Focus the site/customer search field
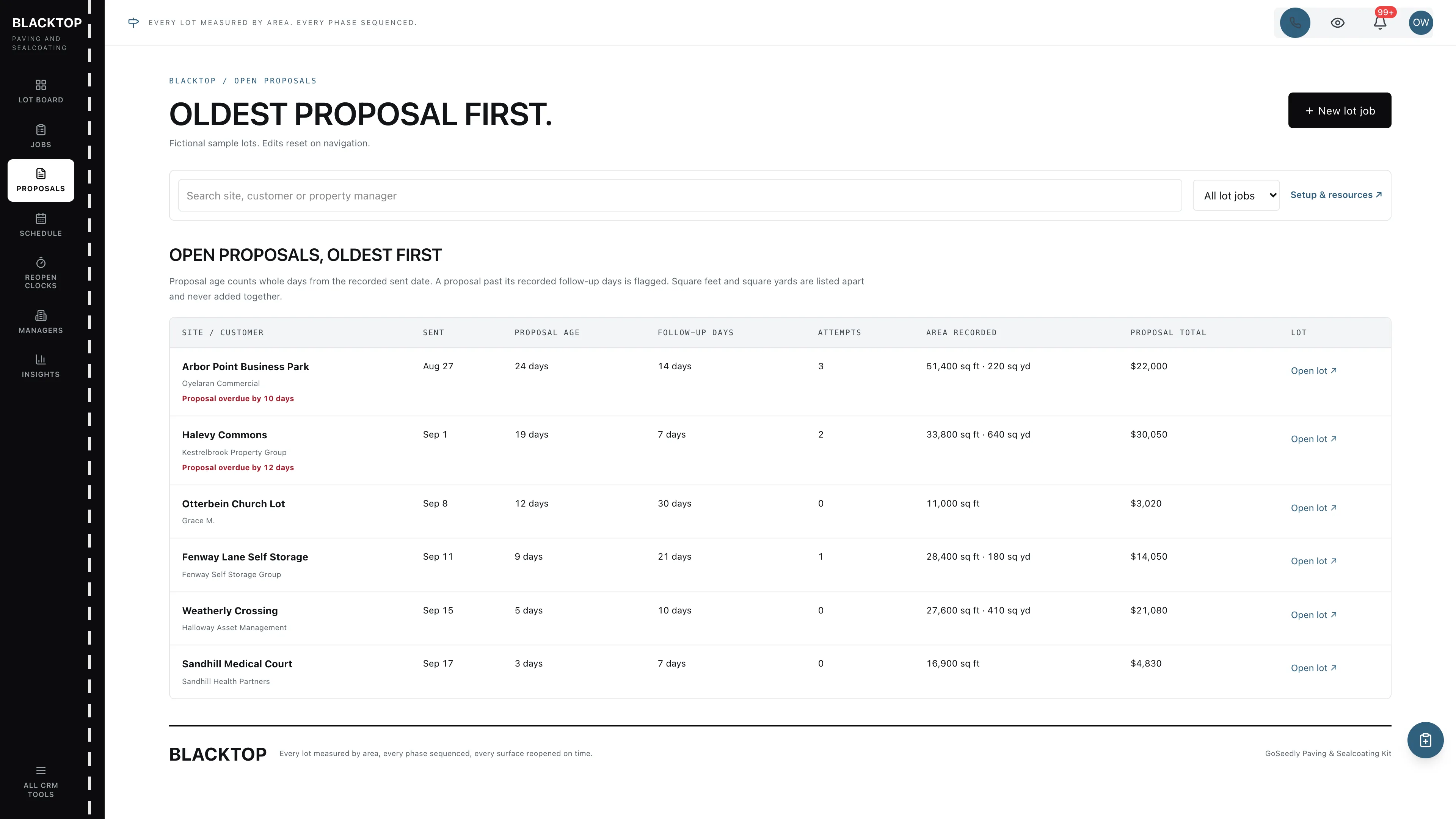Screen dimensions: 1456x819 coord(680,196)
